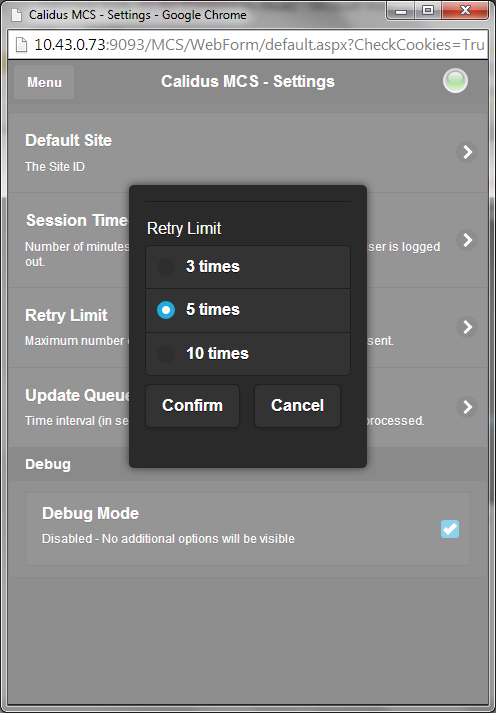This screenshot has width=496, height=713.
Task: Cancel the Retry Limit dialog
Action: click(297, 406)
